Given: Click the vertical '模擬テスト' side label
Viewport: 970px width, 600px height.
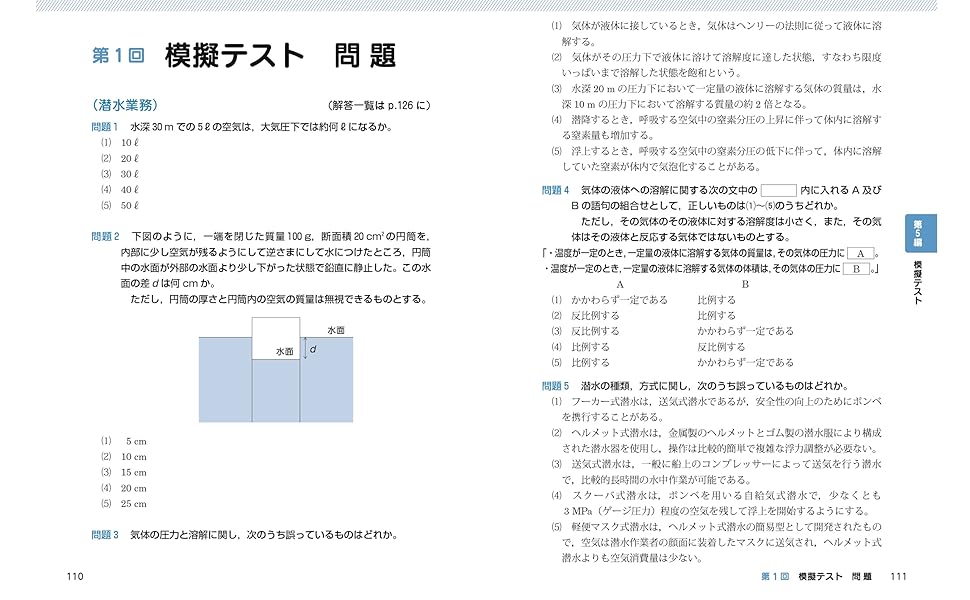Looking at the screenshot, I should coord(918,282).
